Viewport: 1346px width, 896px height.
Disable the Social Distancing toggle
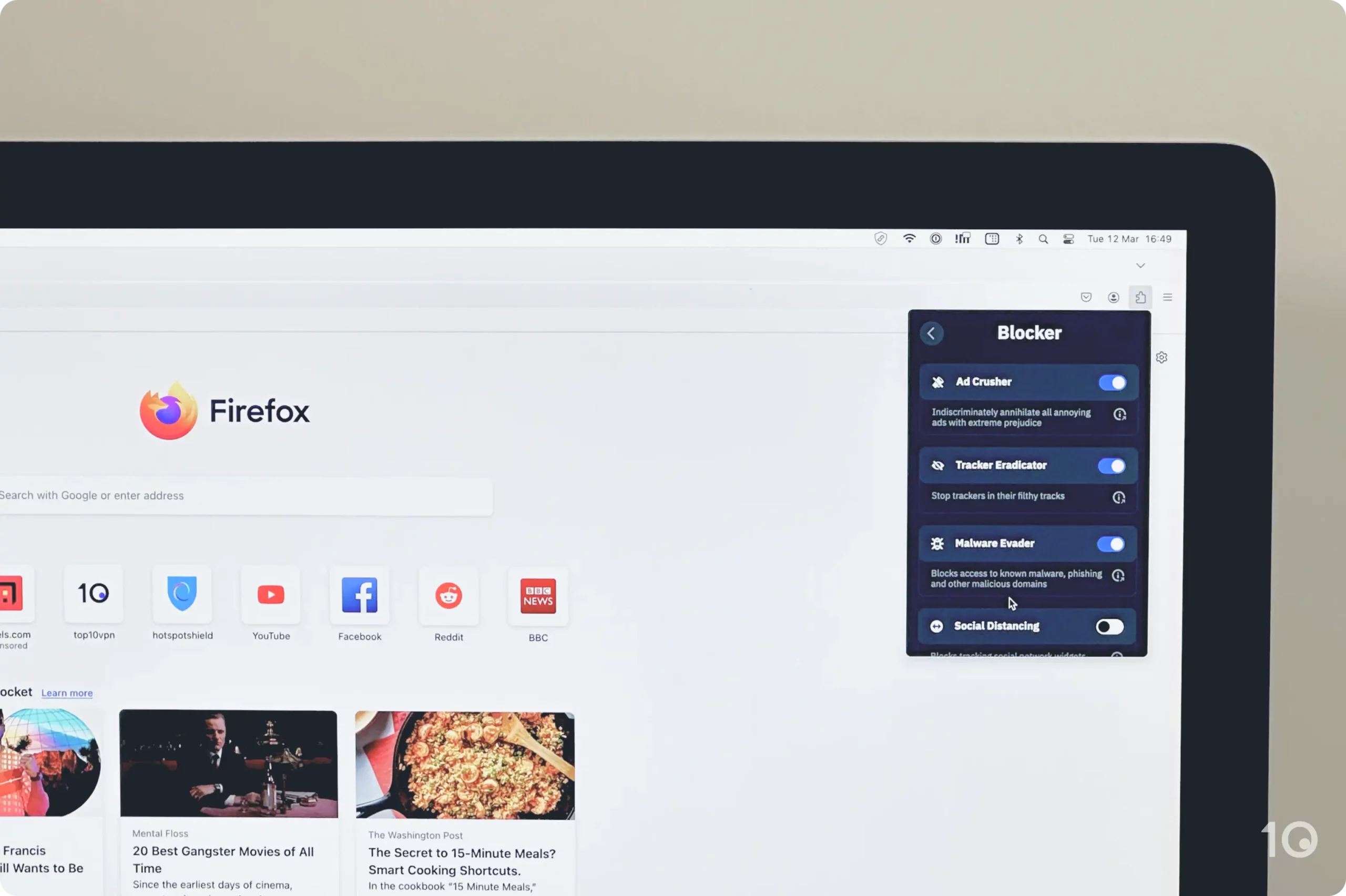[1109, 625]
